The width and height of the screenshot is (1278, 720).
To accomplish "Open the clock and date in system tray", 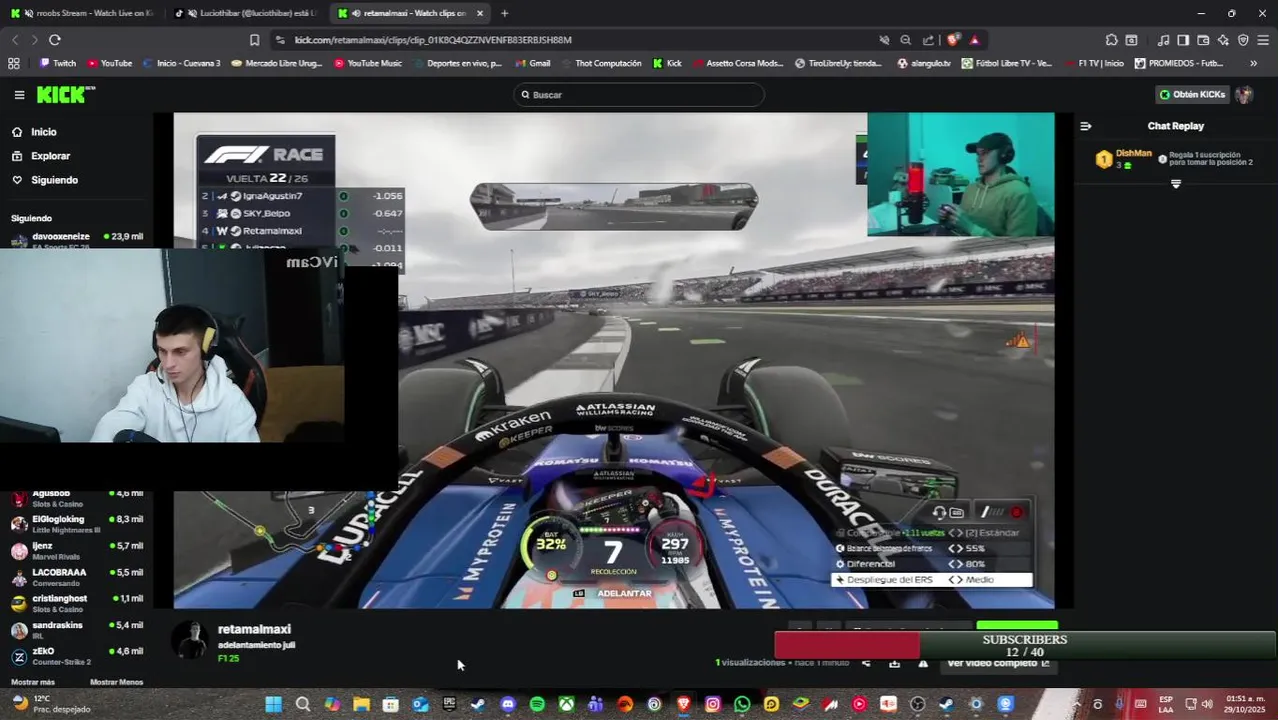I will pyautogui.click(x=1246, y=704).
